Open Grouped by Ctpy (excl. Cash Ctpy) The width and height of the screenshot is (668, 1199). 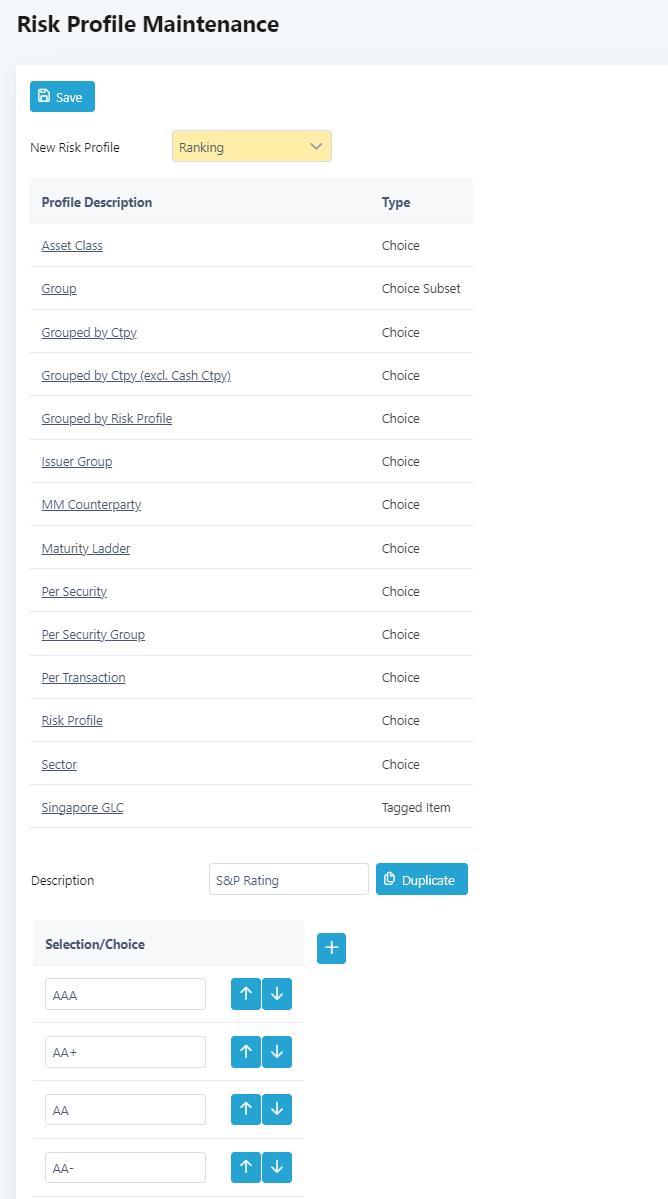[136, 375]
